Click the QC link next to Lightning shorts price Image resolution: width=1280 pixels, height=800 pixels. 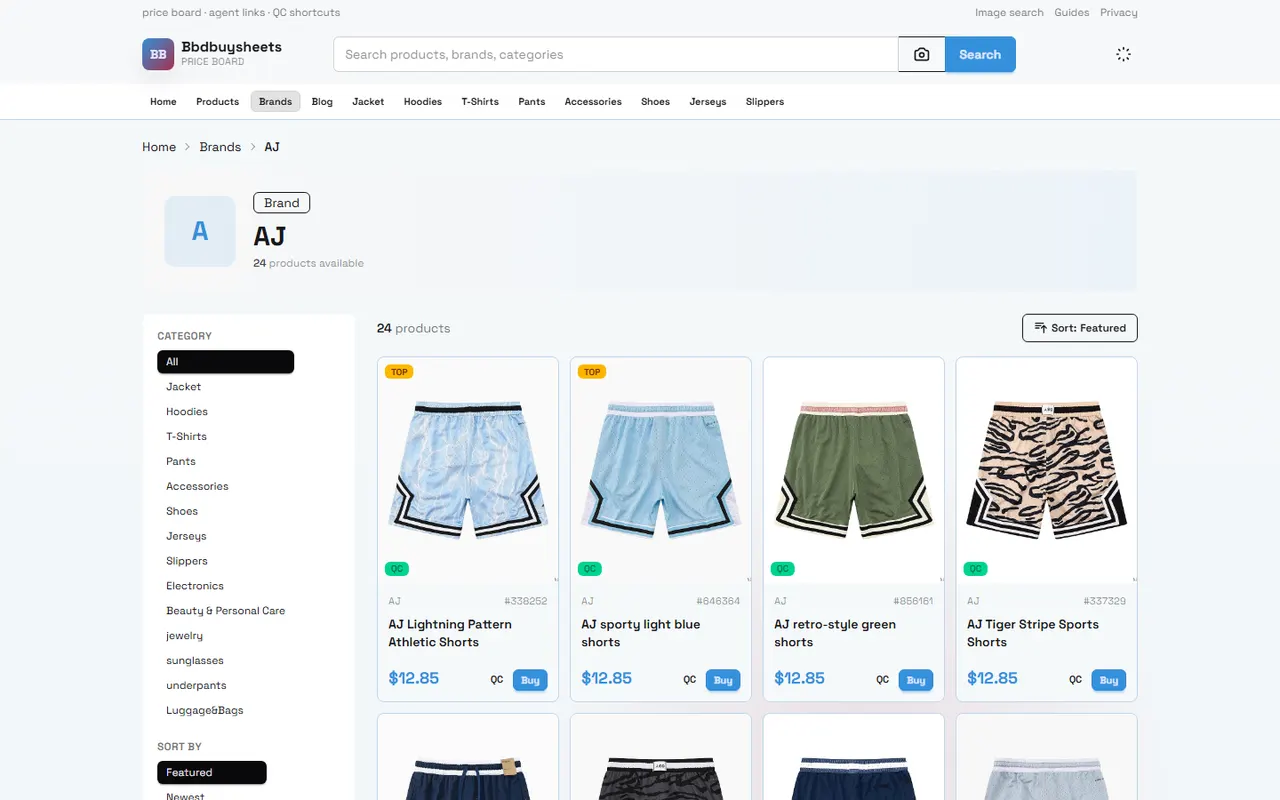[x=497, y=680]
